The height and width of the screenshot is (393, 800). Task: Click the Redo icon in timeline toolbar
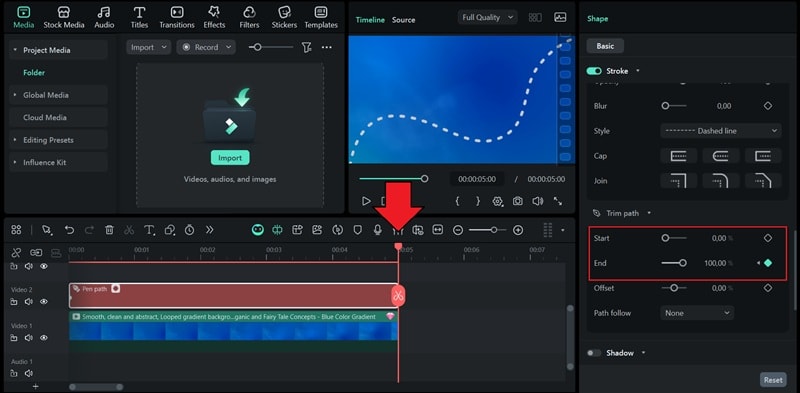[x=89, y=230]
